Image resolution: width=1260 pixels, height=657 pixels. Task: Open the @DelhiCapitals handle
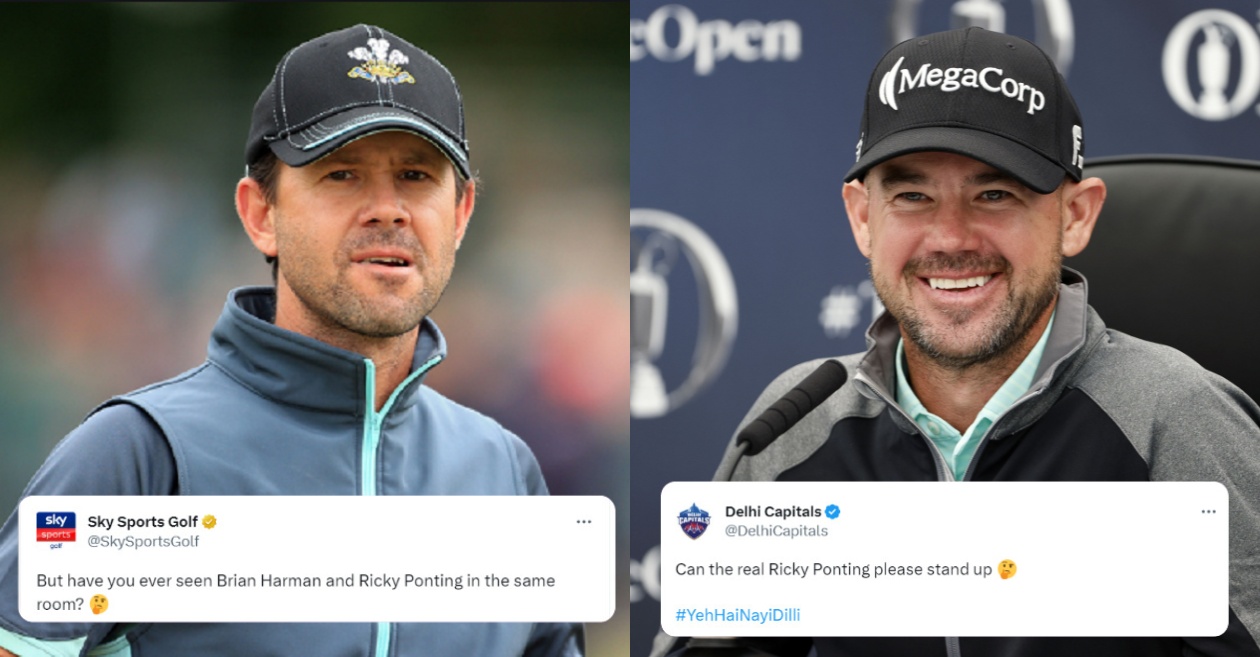[x=777, y=531]
